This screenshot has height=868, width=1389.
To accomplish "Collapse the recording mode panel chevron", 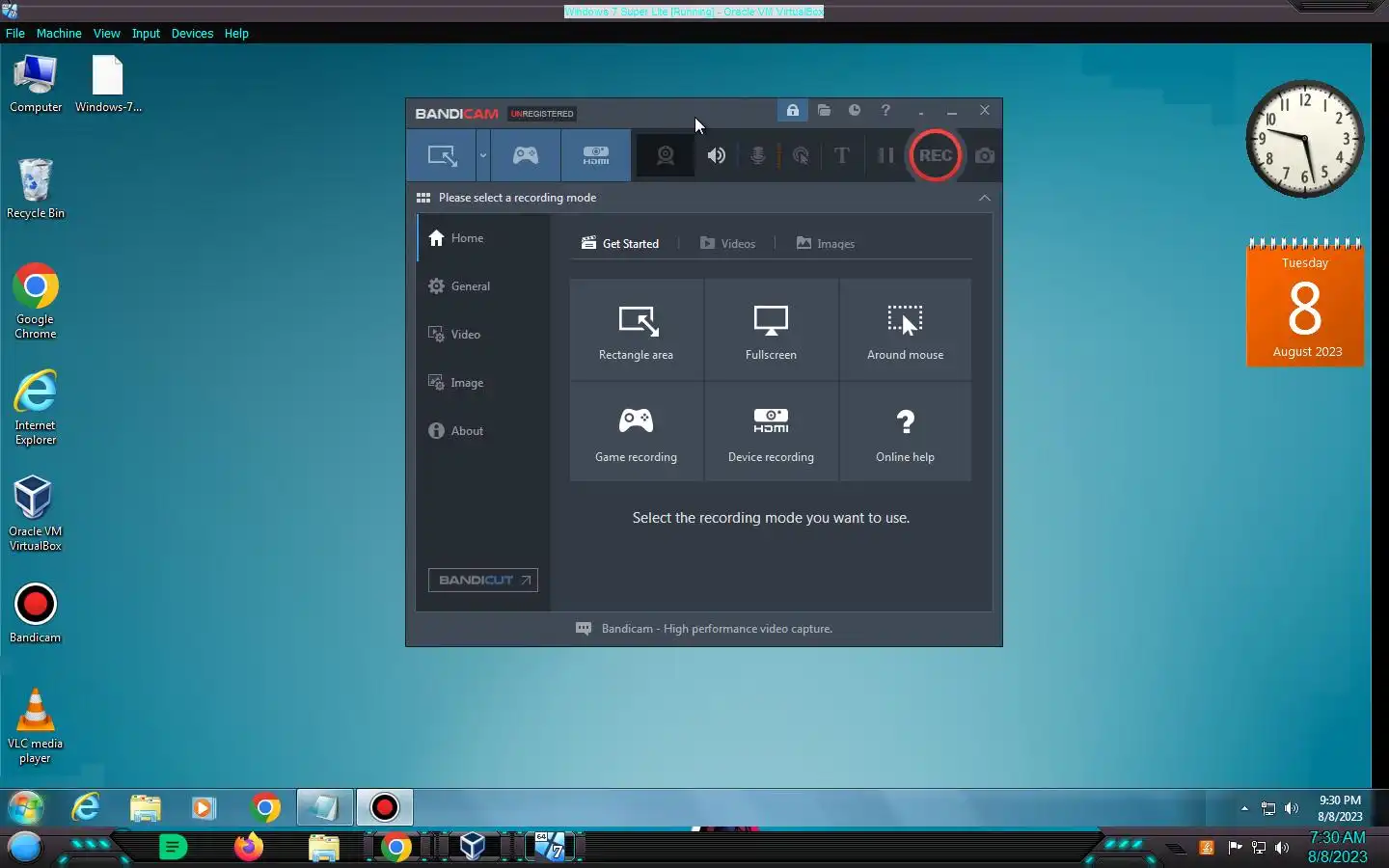I will coord(984,198).
